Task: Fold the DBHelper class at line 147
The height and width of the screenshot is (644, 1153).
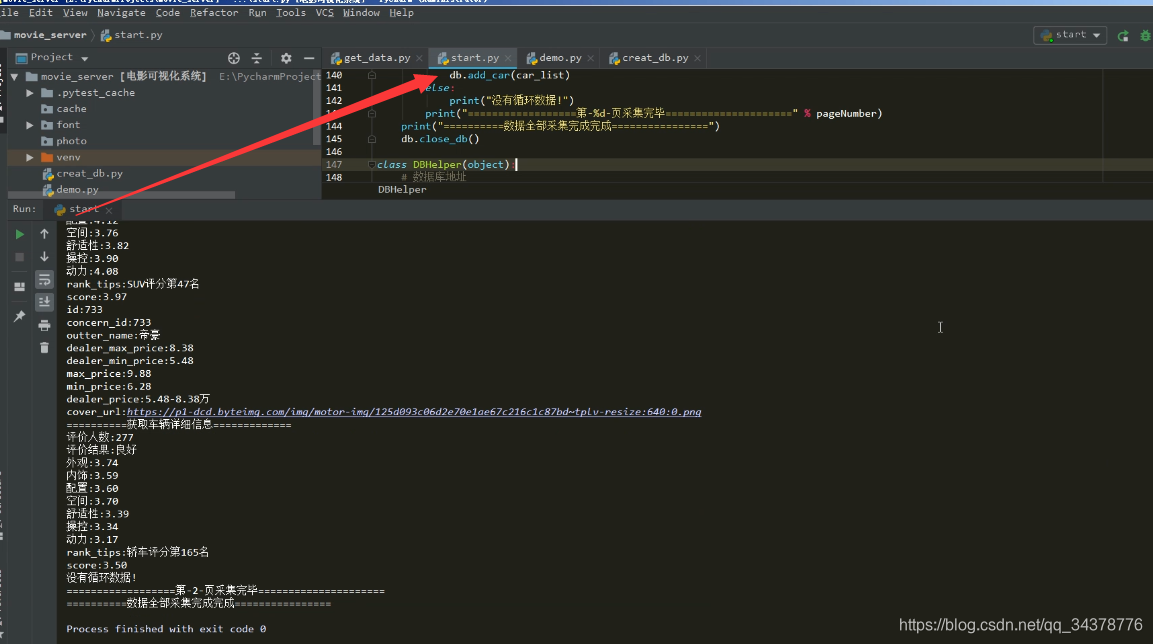Action: coord(371,165)
